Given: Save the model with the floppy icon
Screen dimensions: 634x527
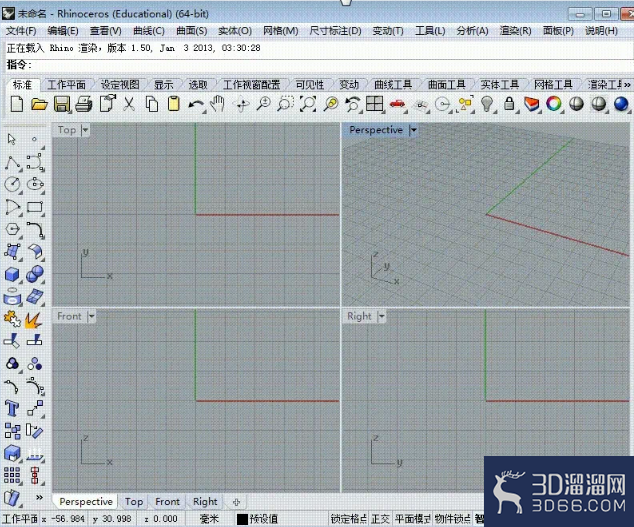Looking at the screenshot, I should point(62,104).
